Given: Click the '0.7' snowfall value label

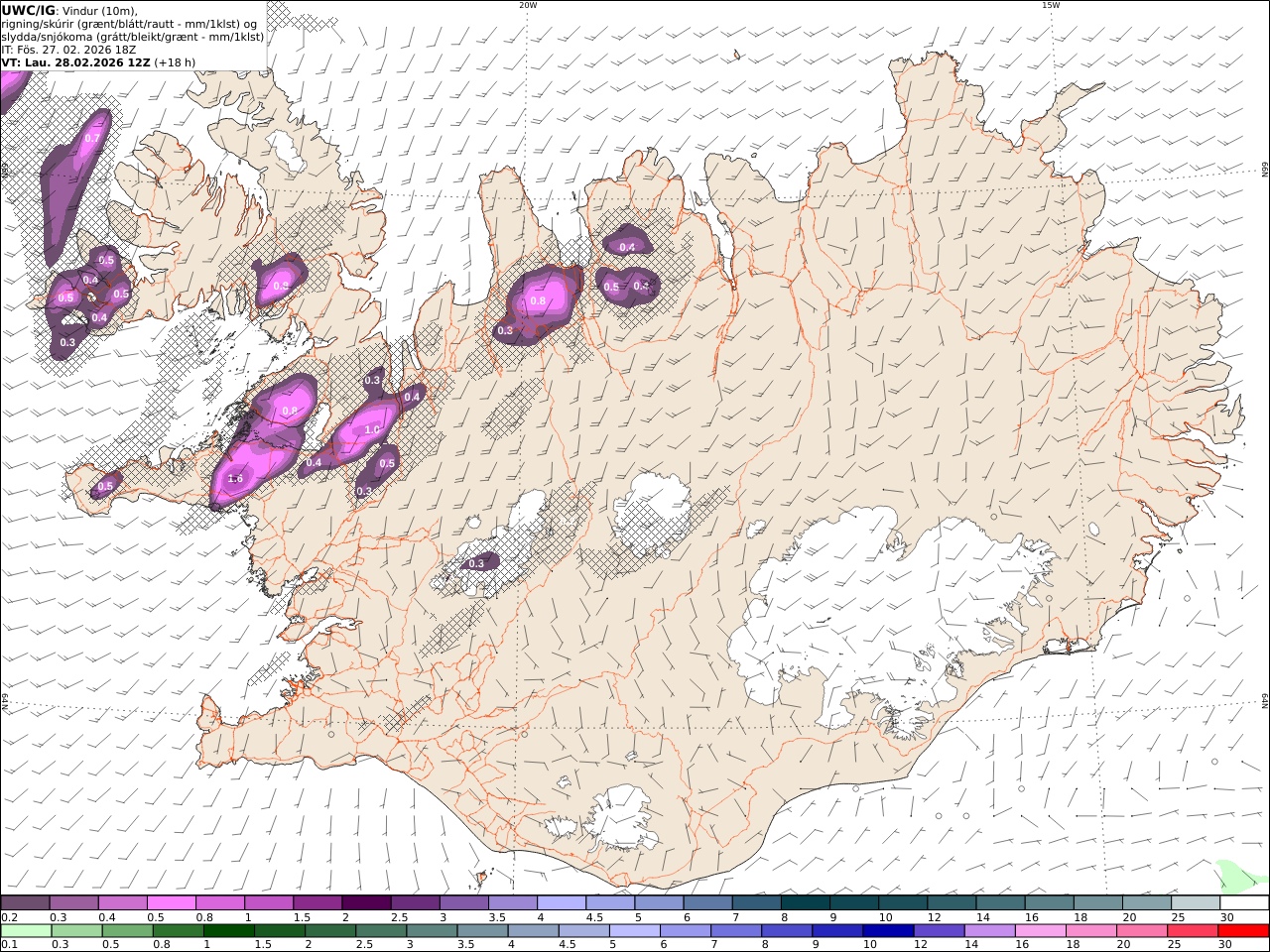Looking at the screenshot, I should (92, 139).
